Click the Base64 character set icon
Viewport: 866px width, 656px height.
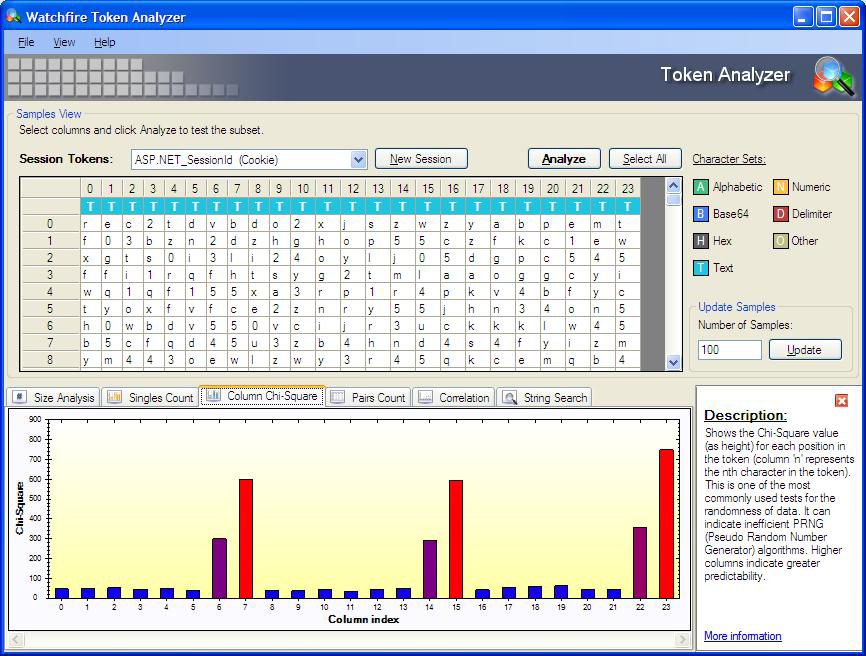pos(701,214)
